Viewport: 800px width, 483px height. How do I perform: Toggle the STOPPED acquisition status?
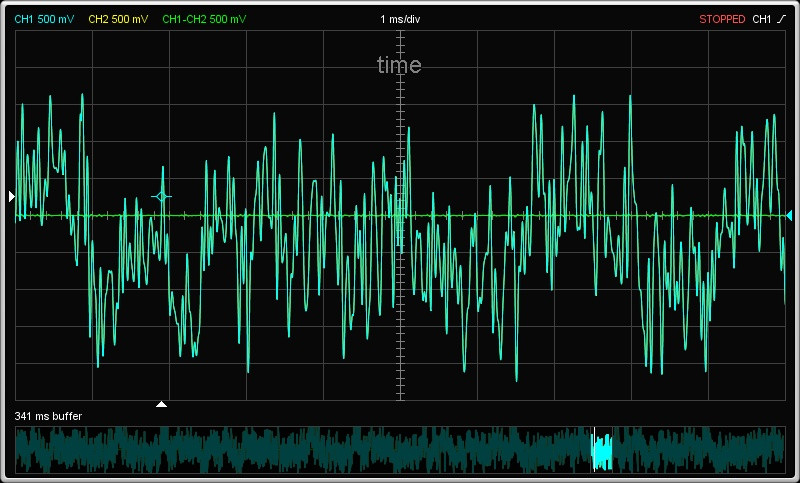[721, 19]
